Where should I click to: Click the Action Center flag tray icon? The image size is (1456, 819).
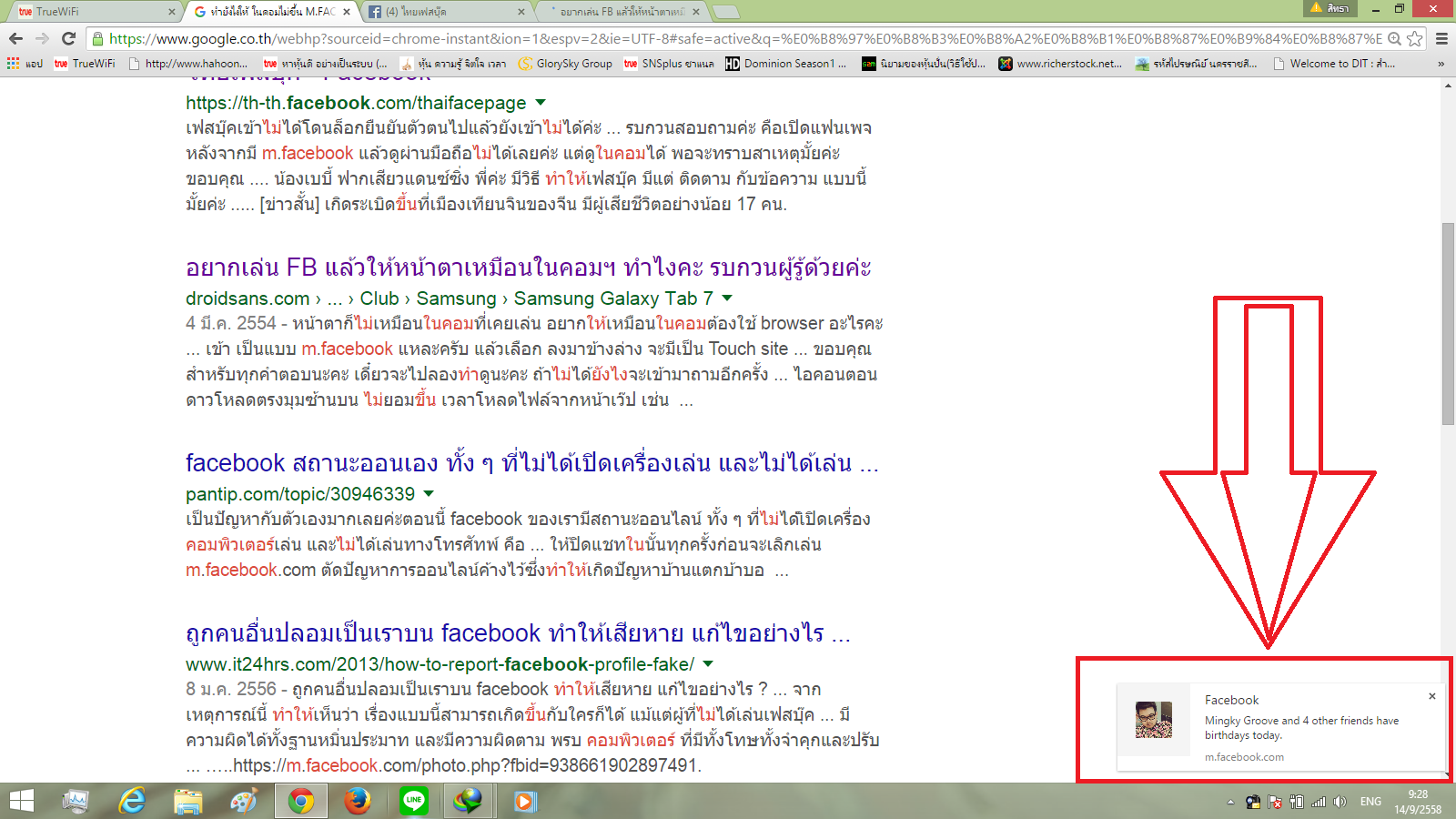tap(1275, 802)
